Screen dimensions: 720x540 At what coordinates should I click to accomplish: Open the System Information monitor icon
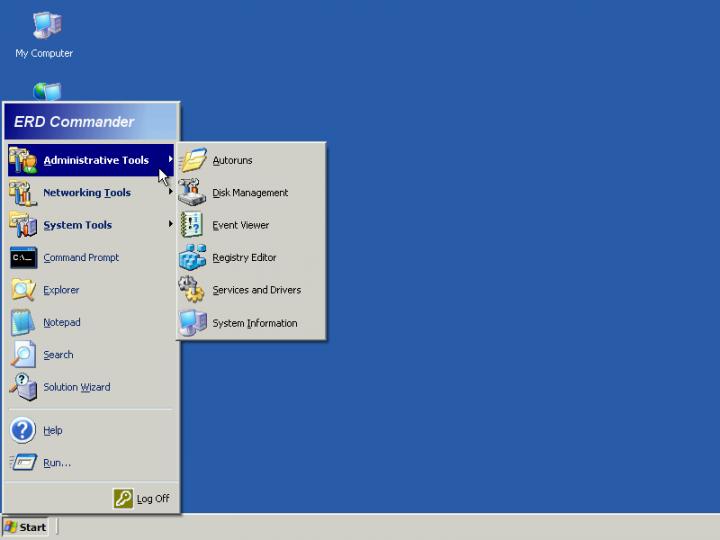(192, 323)
